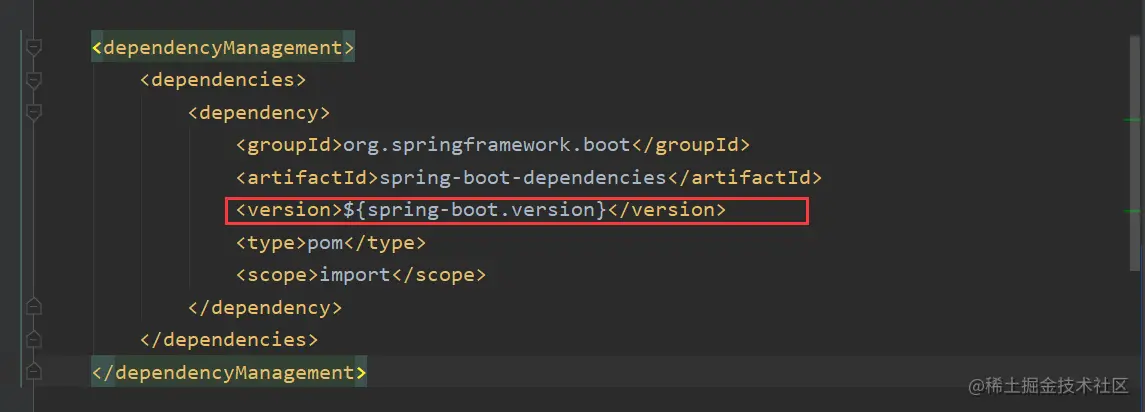Click fold marker beside closing </dependencies> tag

[33, 339]
